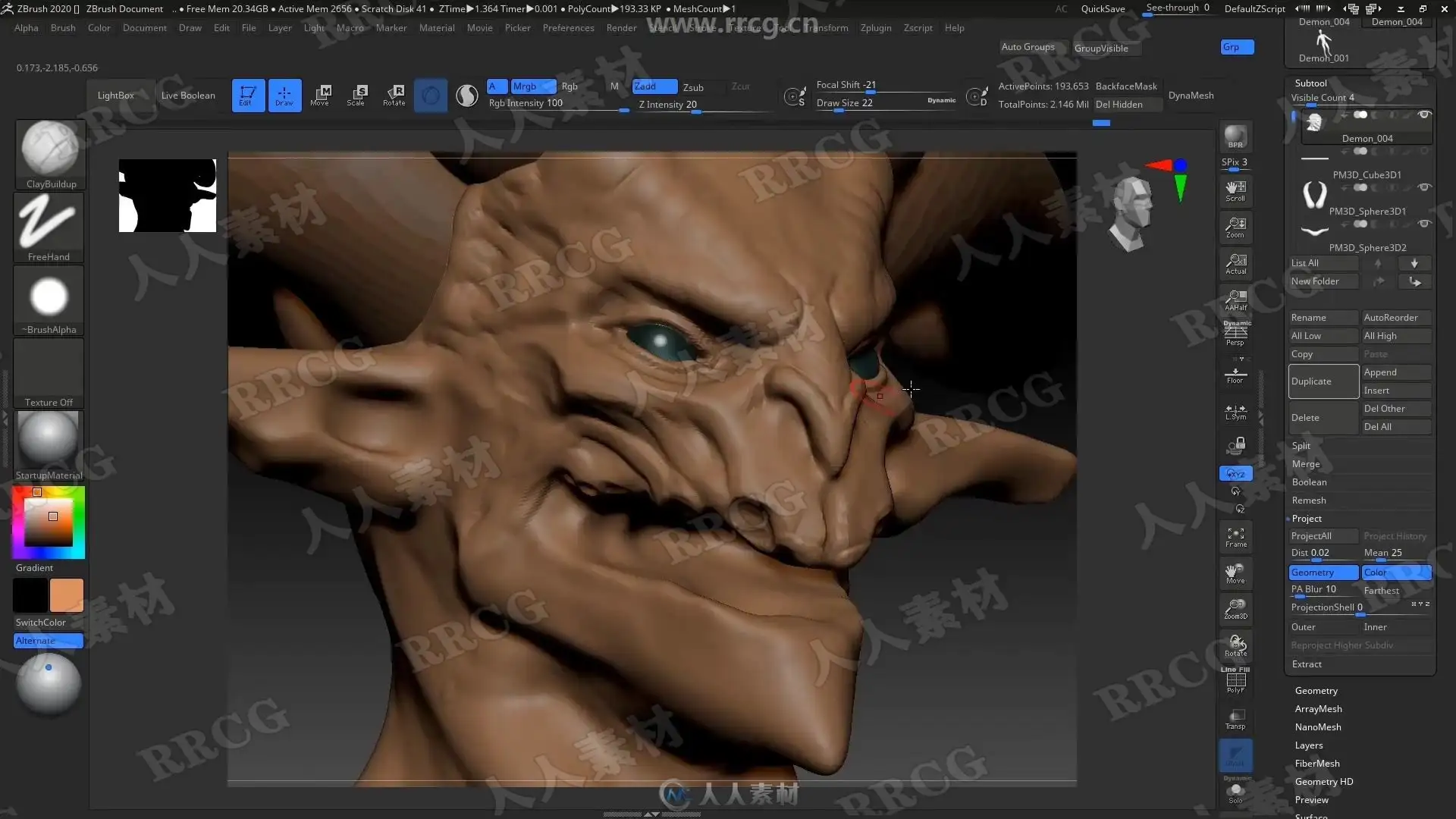Toggle the Floor grid icon
This screenshot has height=819, width=1456.
(x=1235, y=376)
